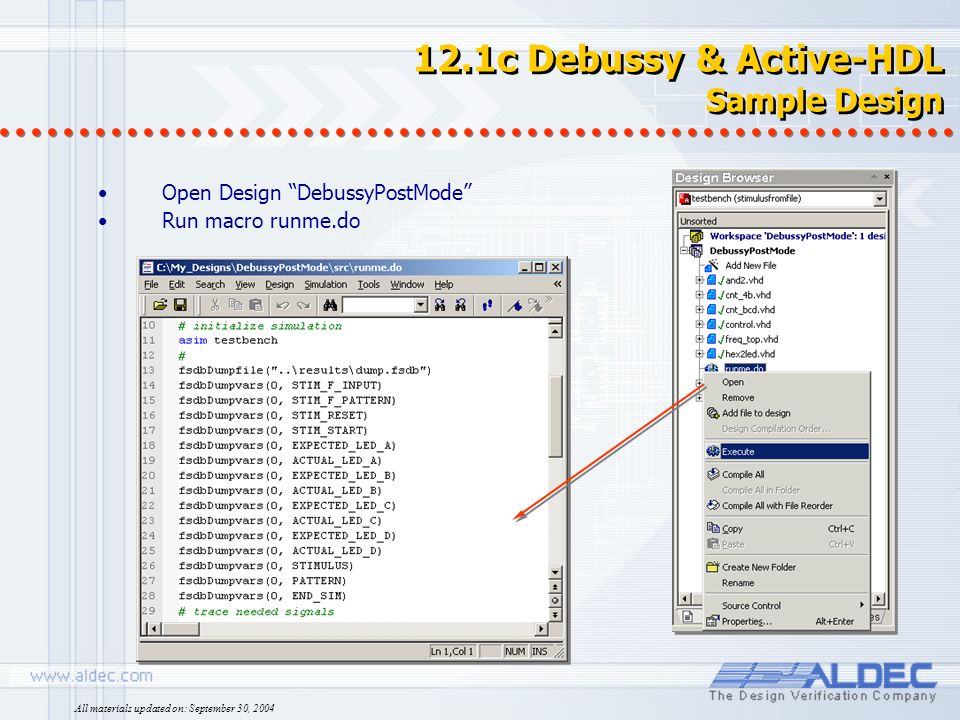Viewport: 960px width, 720px height.
Task: Click the runme.do macro icon in tree
Action: point(711,368)
